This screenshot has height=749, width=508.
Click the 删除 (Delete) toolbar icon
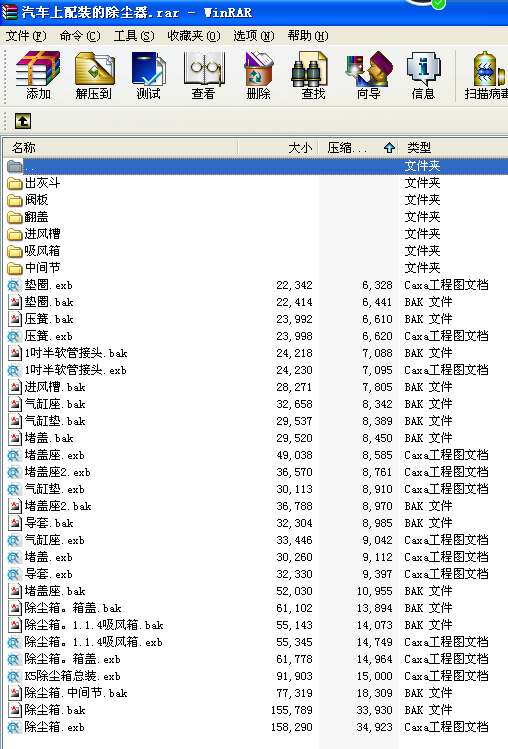[259, 69]
